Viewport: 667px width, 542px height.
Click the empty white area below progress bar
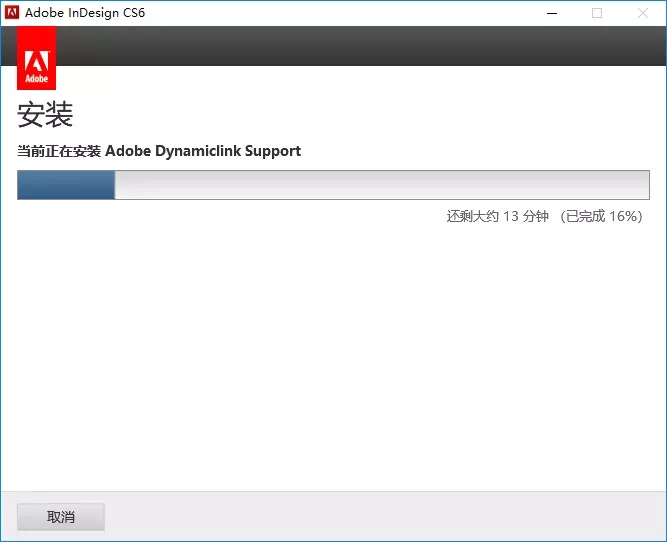(x=333, y=350)
